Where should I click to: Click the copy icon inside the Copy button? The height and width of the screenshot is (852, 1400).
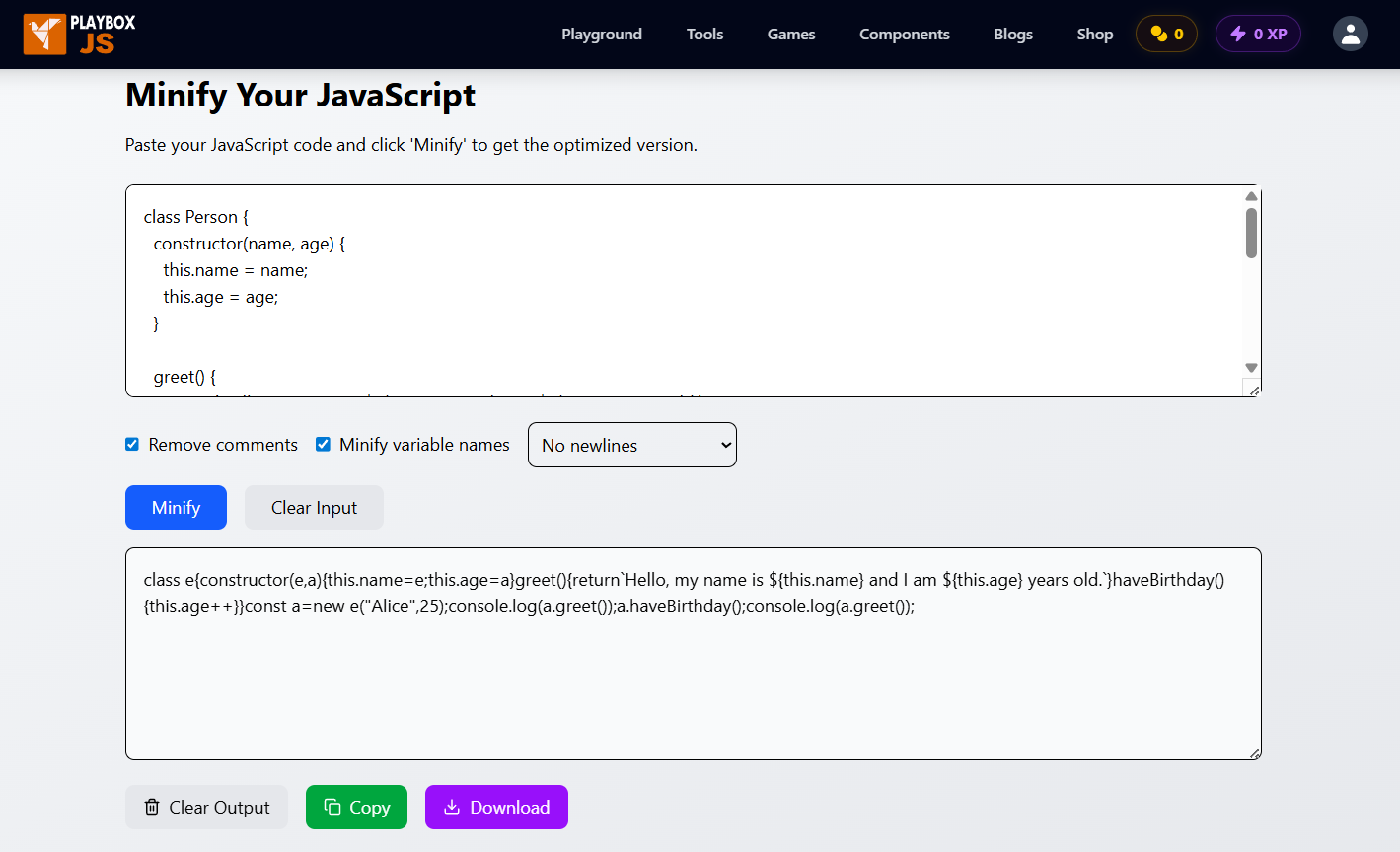point(332,807)
